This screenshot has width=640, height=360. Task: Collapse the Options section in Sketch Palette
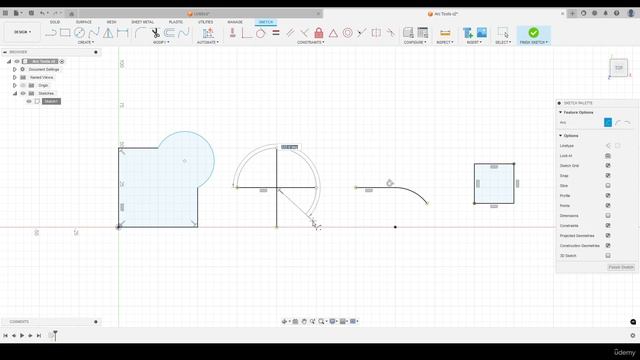pyautogui.click(x=560, y=136)
